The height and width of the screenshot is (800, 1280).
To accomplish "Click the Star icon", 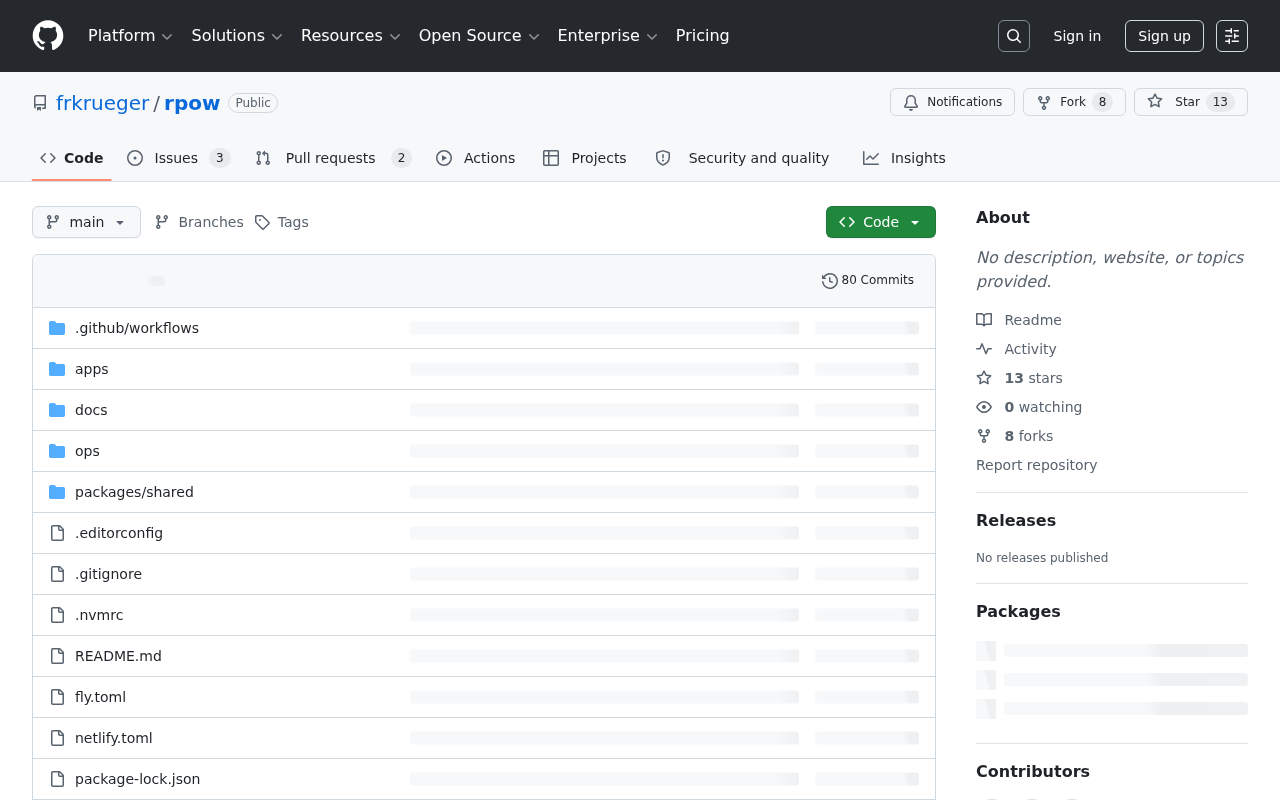I will pos(1155,102).
